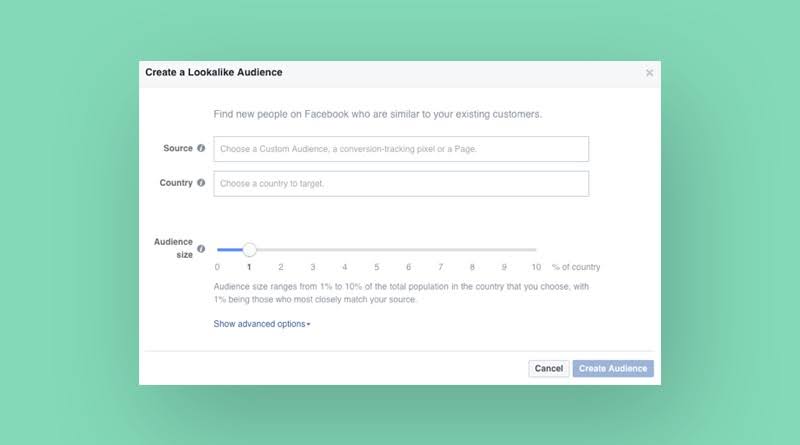
Task: Expand Show advanced options
Action: [x=262, y=324]
